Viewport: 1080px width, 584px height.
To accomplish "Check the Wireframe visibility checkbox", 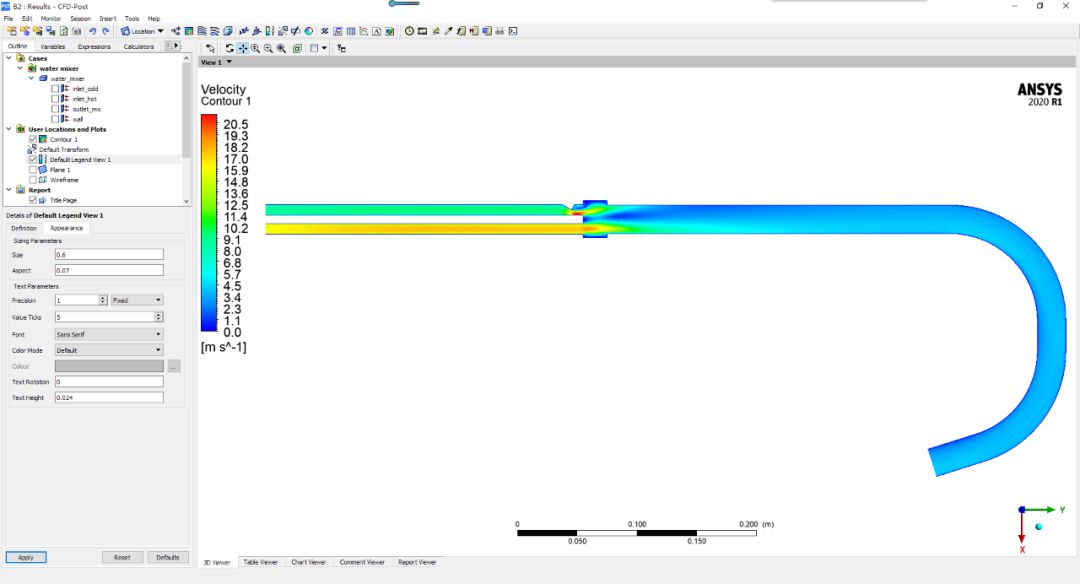I will (32, 180).
